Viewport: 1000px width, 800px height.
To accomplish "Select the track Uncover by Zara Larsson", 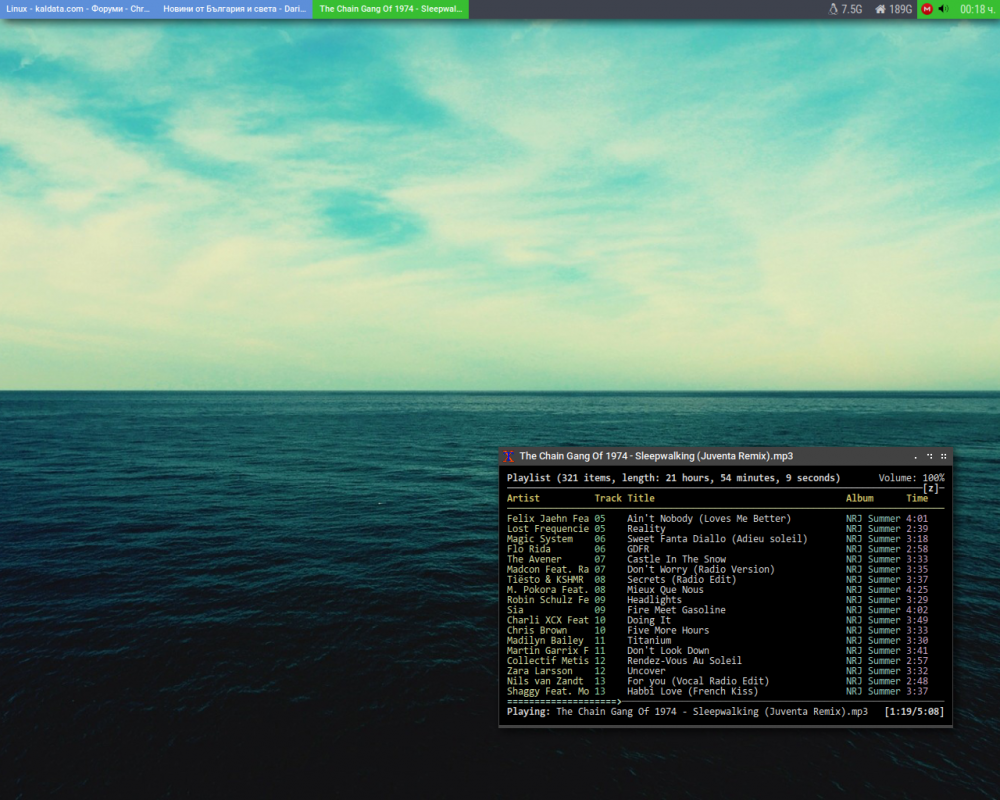I will [646, 672].
